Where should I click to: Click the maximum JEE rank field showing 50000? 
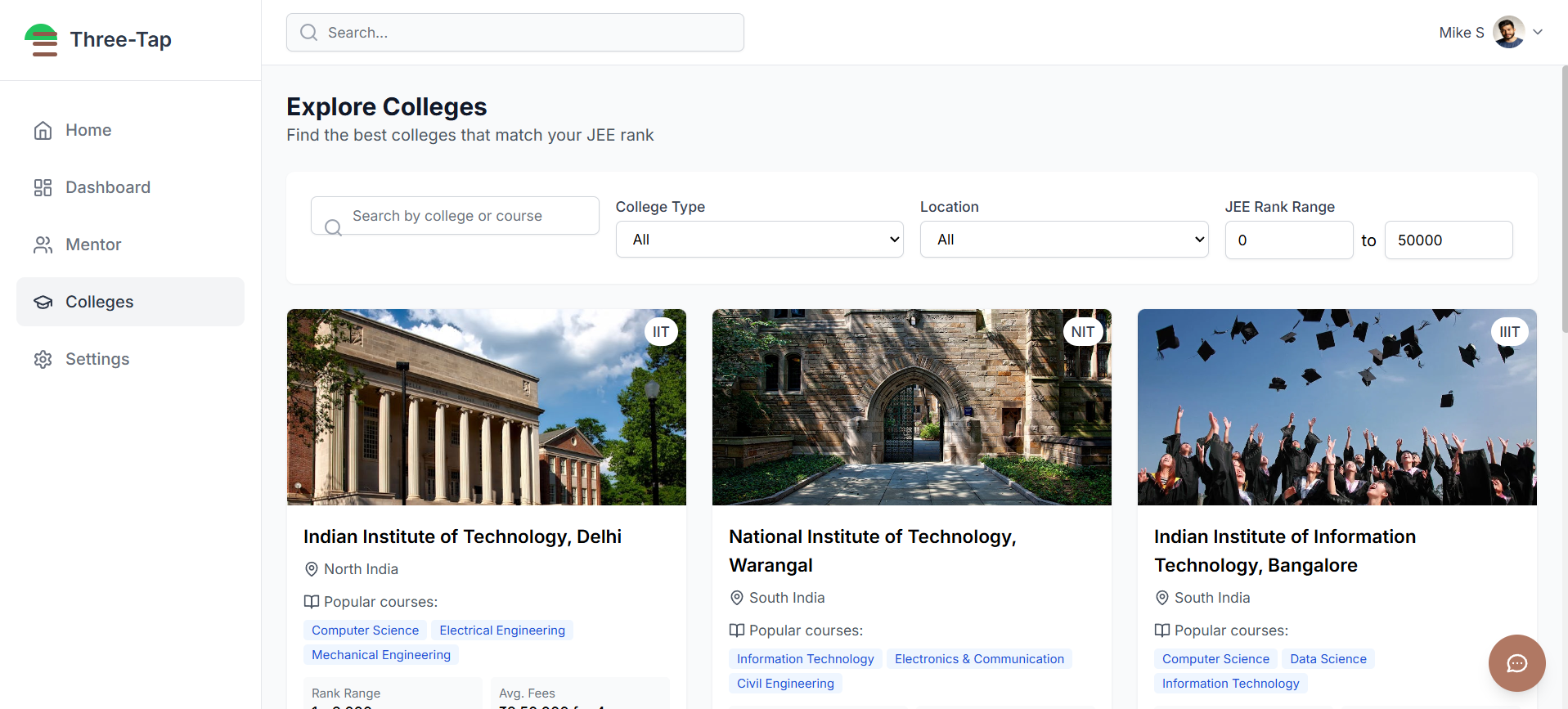click(x=1449, y=240)
